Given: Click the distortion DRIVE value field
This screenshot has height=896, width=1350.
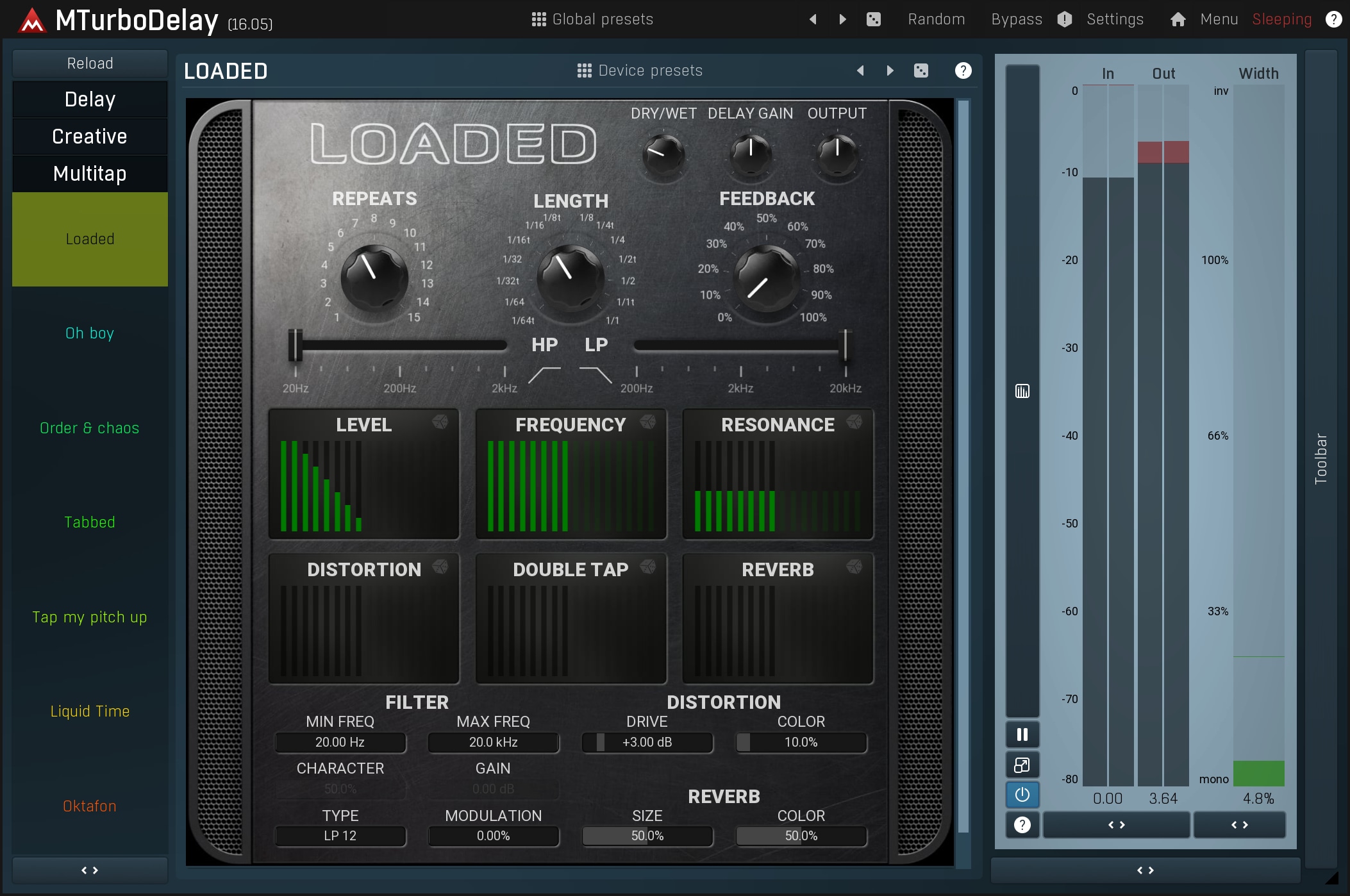Looking at the screenshot, I should (x=647, y=742).
